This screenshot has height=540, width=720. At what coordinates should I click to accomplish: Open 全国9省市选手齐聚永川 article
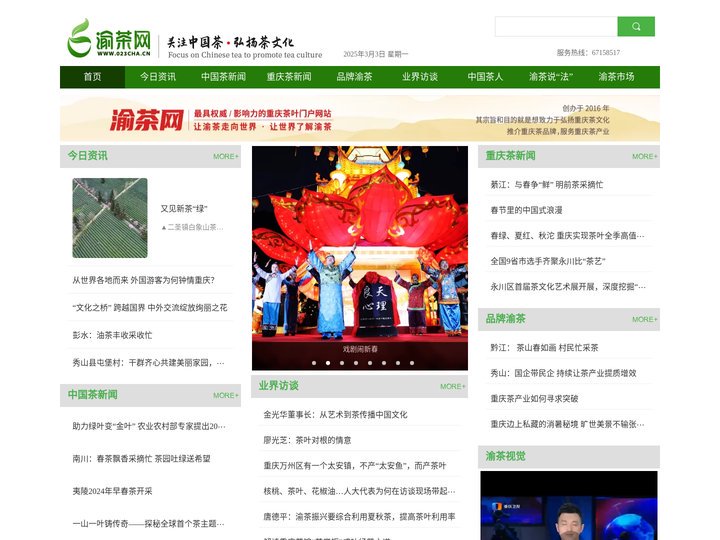[x=548, y=261]
